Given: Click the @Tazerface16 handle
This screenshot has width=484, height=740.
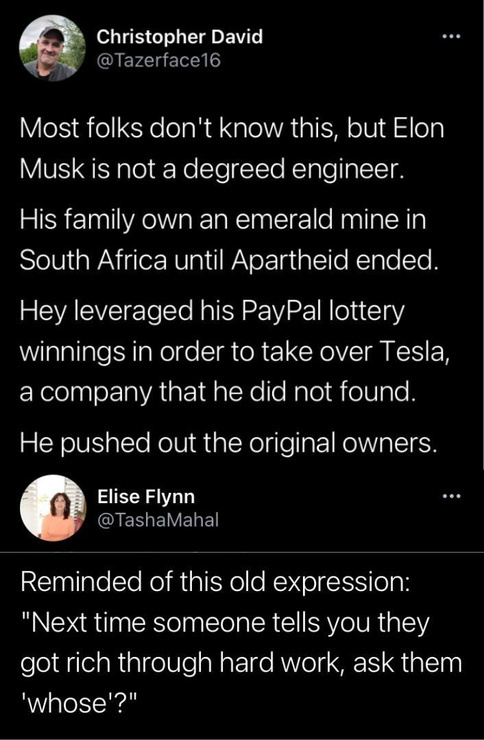Looking at the screenshot, I should [159, 60].
